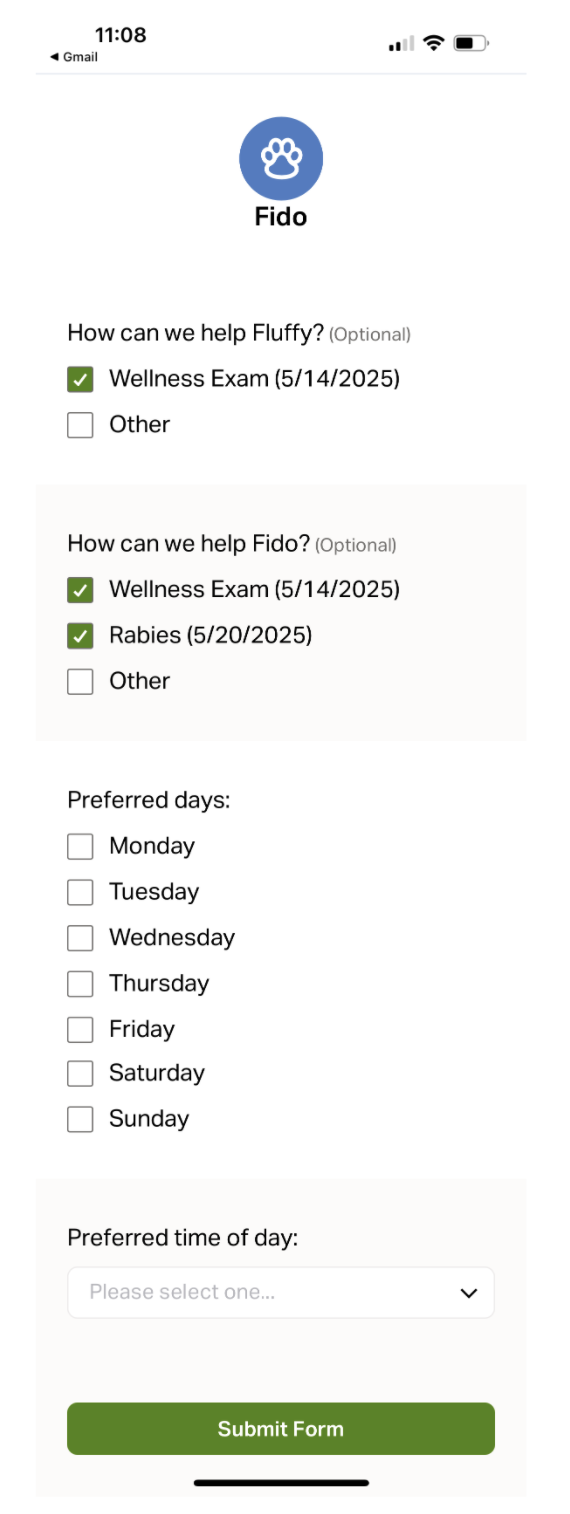
Task: Select Monday as preferred day
Action: [x=80, y=847]
